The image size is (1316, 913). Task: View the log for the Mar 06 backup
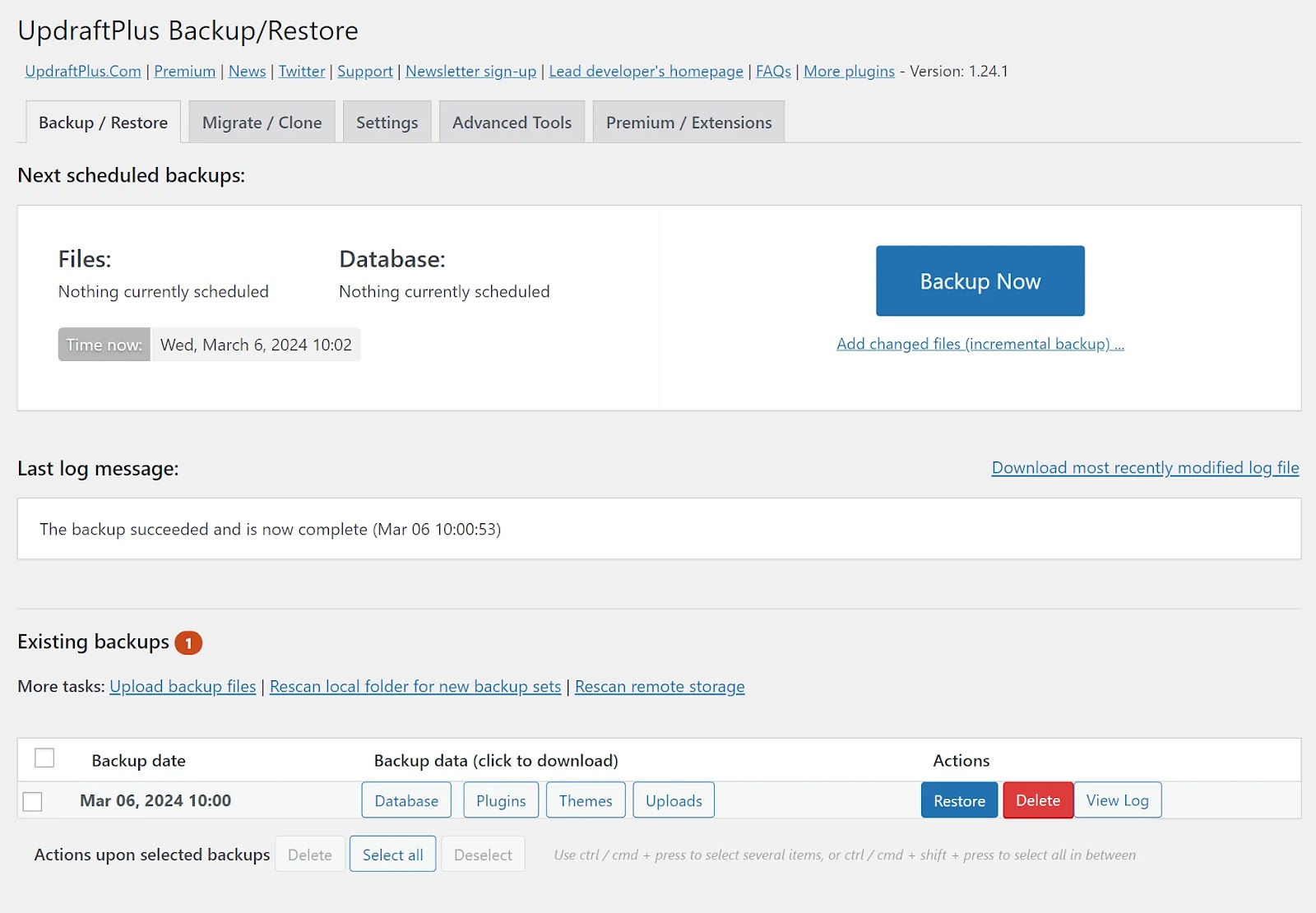click(x=1117, y=799)
